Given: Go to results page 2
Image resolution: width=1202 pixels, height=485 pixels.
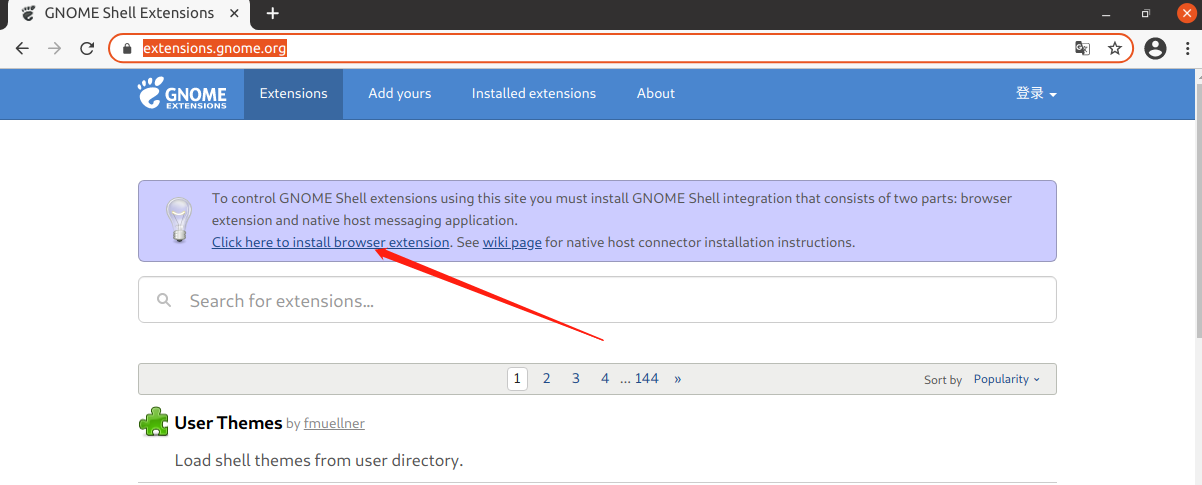Looking at the screenshot, I should [x=546, y=378].
